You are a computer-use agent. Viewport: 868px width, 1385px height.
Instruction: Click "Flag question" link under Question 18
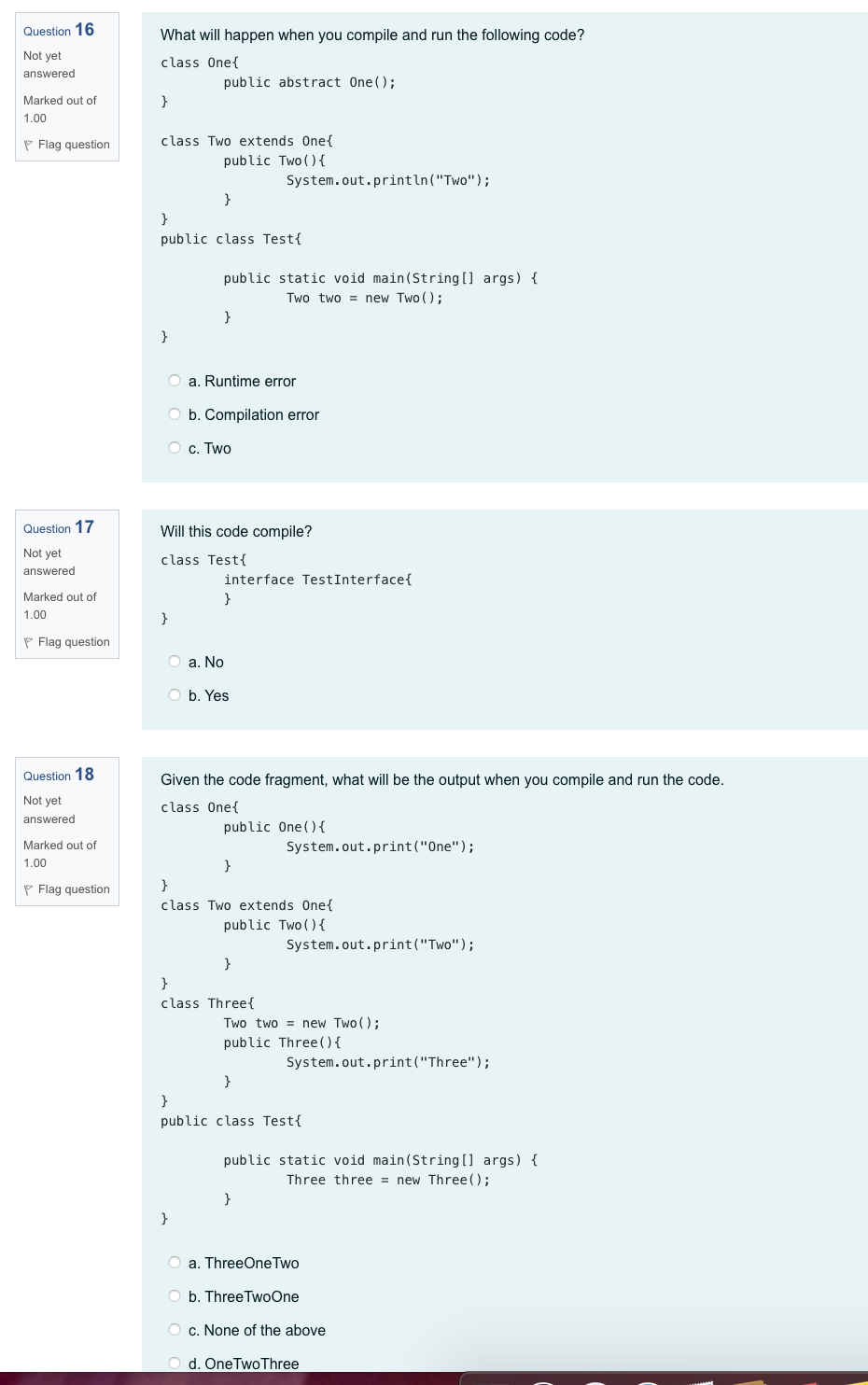[x=74, y=889]
